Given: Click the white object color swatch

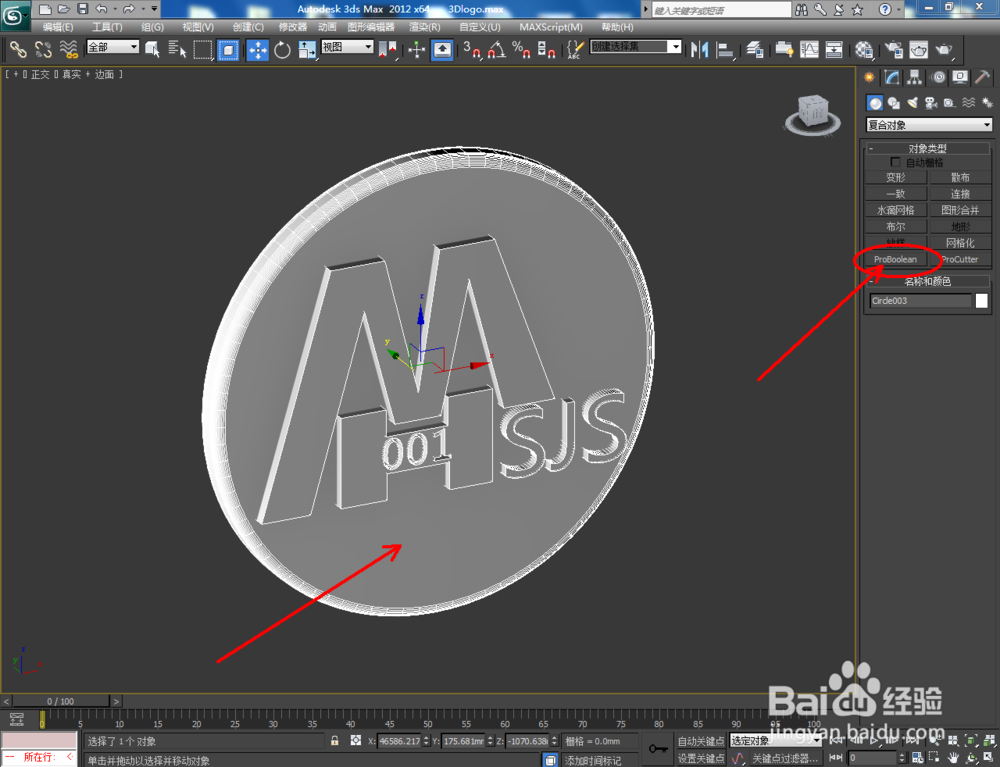Looking at the screenshot, I should [982, 301].
